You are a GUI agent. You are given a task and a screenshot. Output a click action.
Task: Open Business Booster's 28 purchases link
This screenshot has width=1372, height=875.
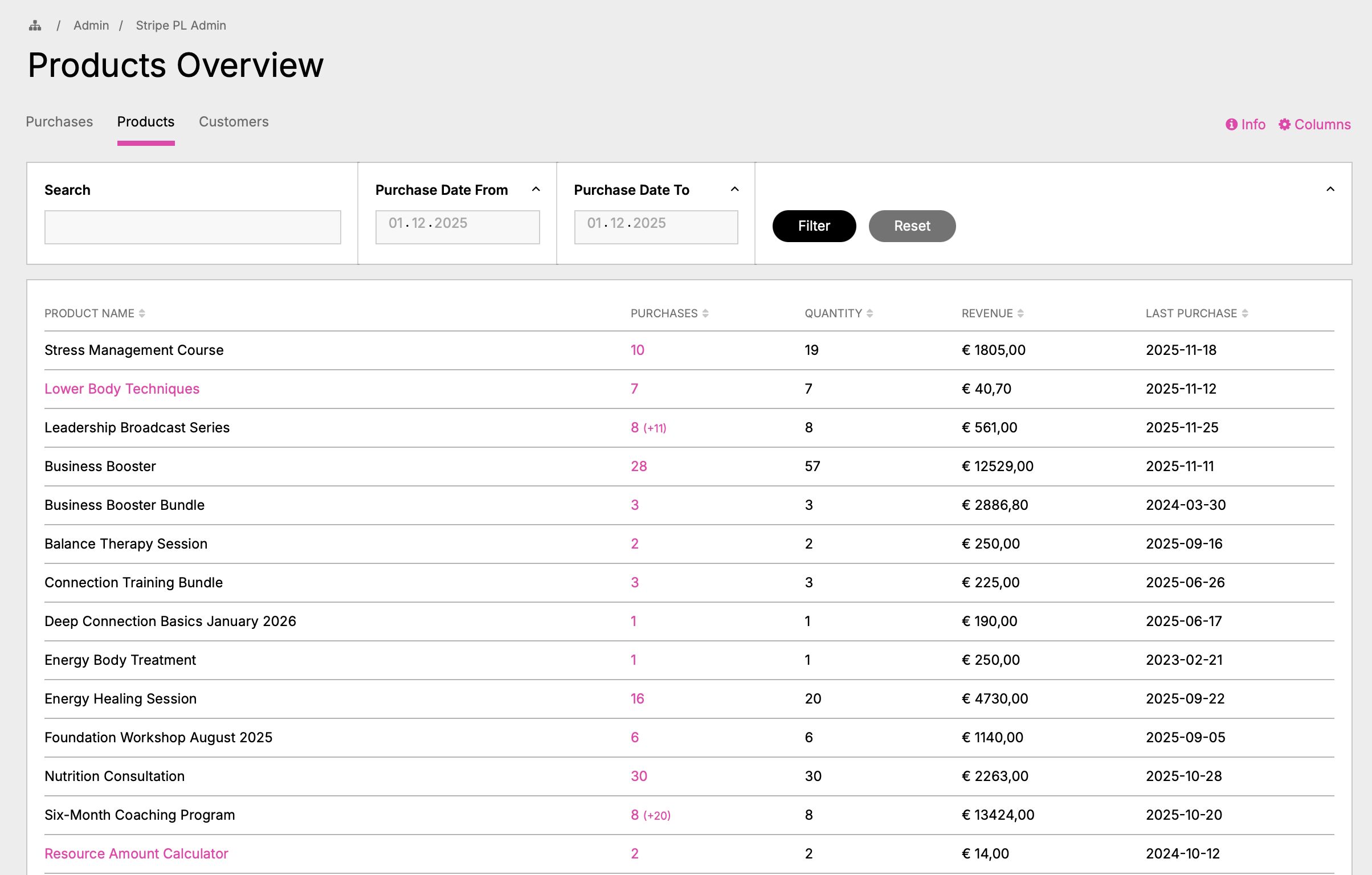(639, 466)
